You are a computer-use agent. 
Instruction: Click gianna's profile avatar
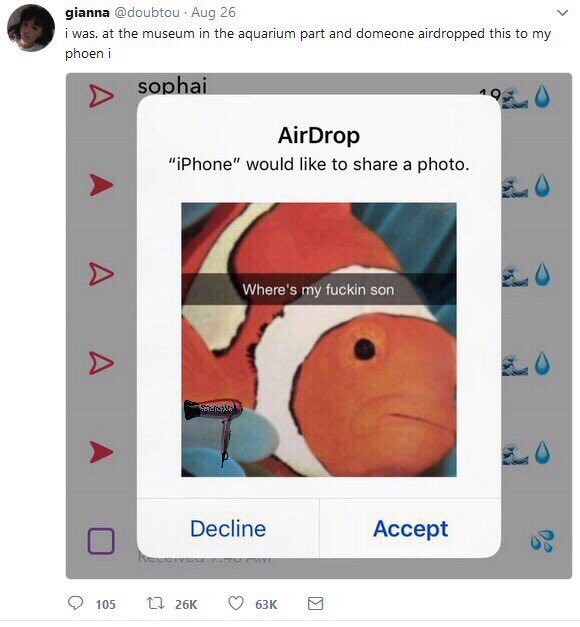tap(31, 28)
